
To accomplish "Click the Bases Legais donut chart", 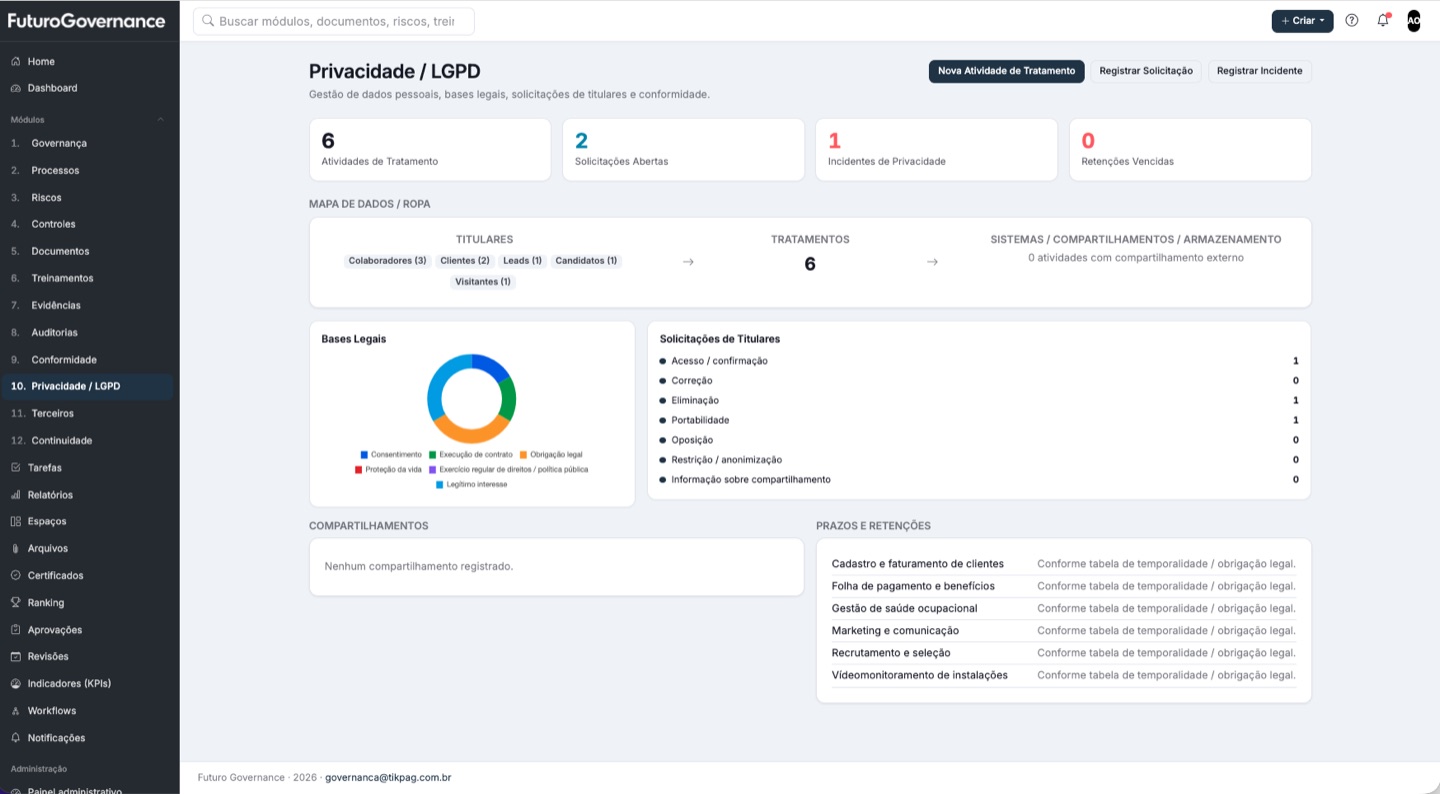I will pyautogui.click(x=472, y=398).
